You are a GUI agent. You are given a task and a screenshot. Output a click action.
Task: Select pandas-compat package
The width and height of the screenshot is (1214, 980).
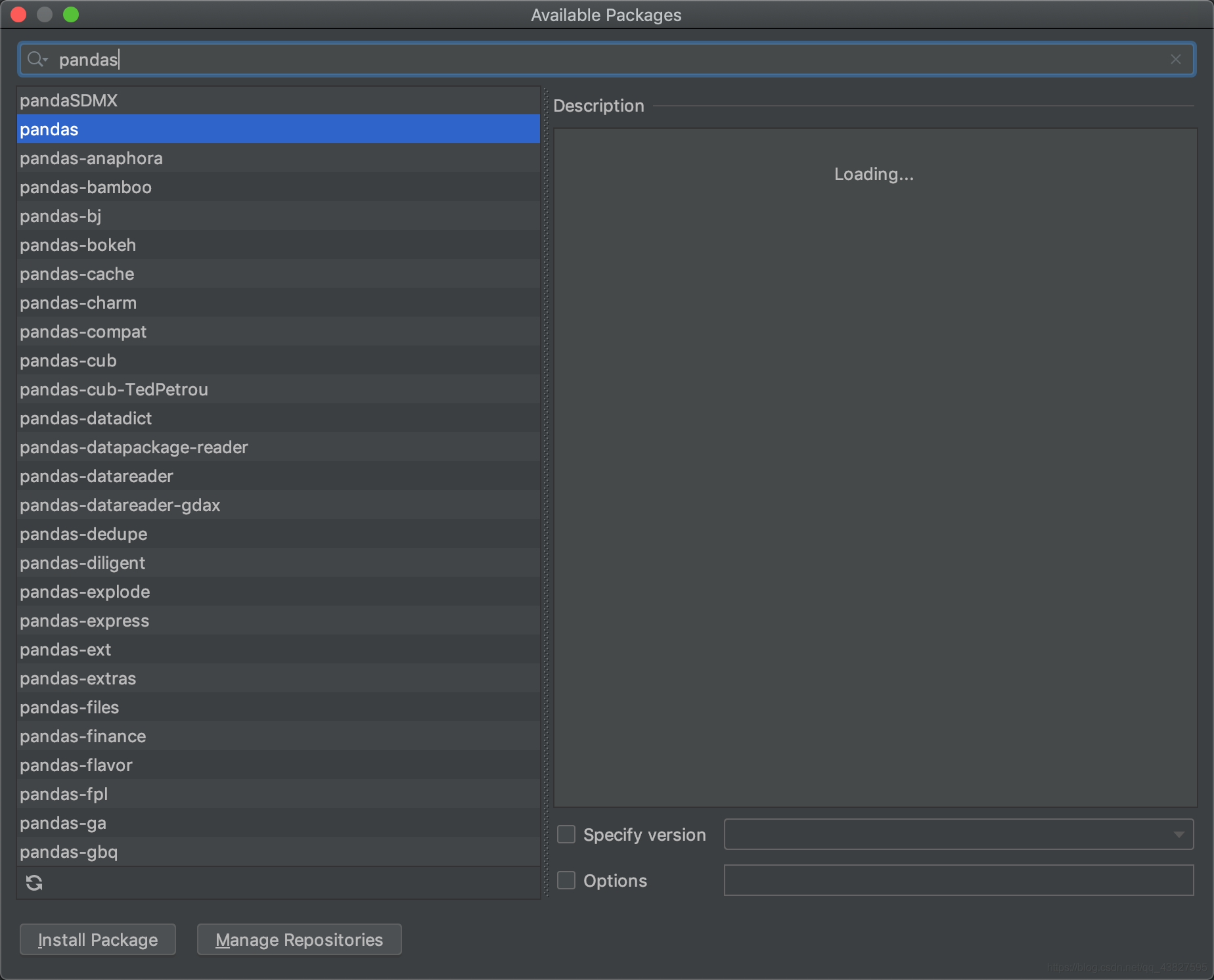pyautogui.click(x=279, y=332)
